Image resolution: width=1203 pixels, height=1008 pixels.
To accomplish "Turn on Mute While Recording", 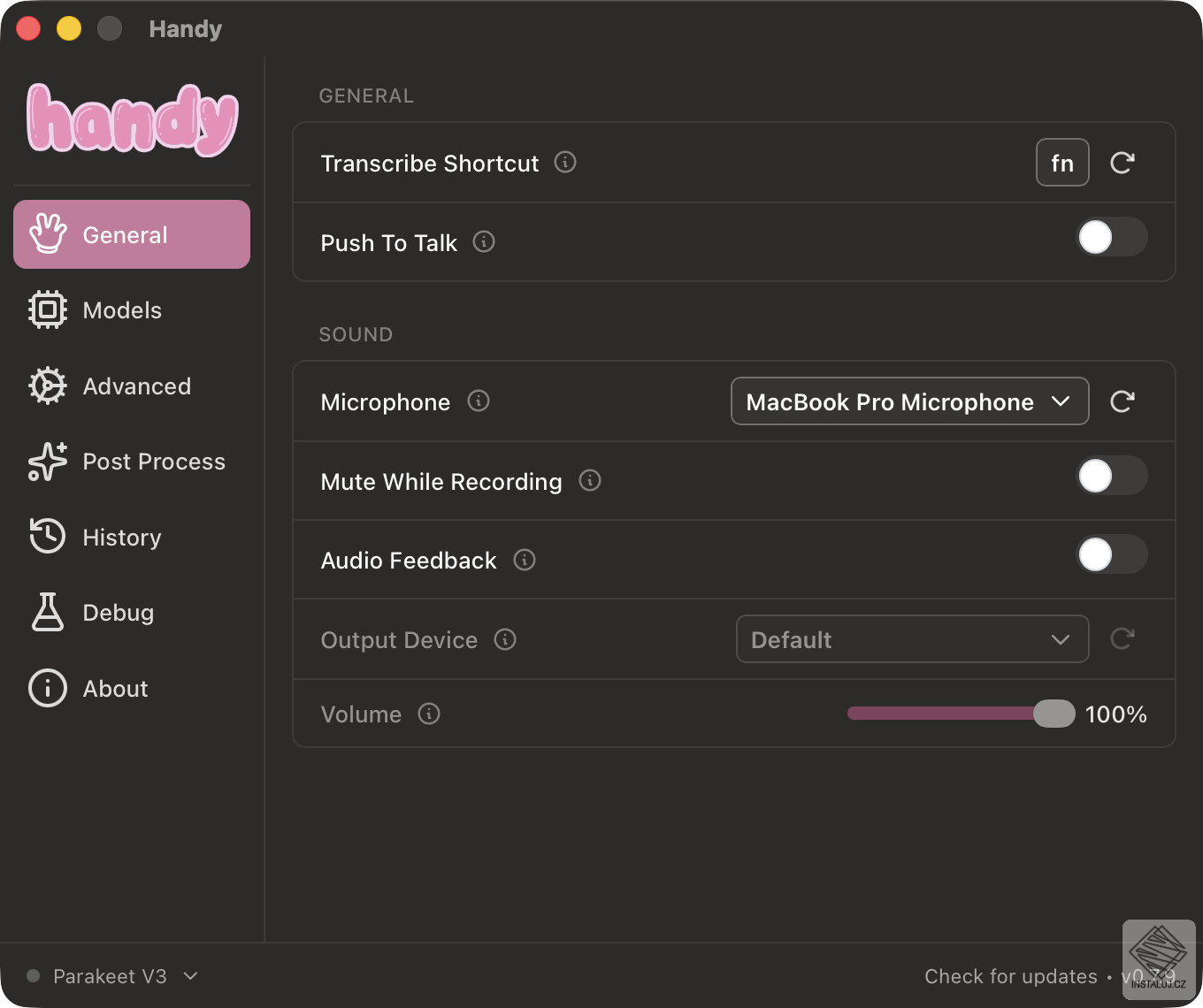I will (x=1111, y=476).
